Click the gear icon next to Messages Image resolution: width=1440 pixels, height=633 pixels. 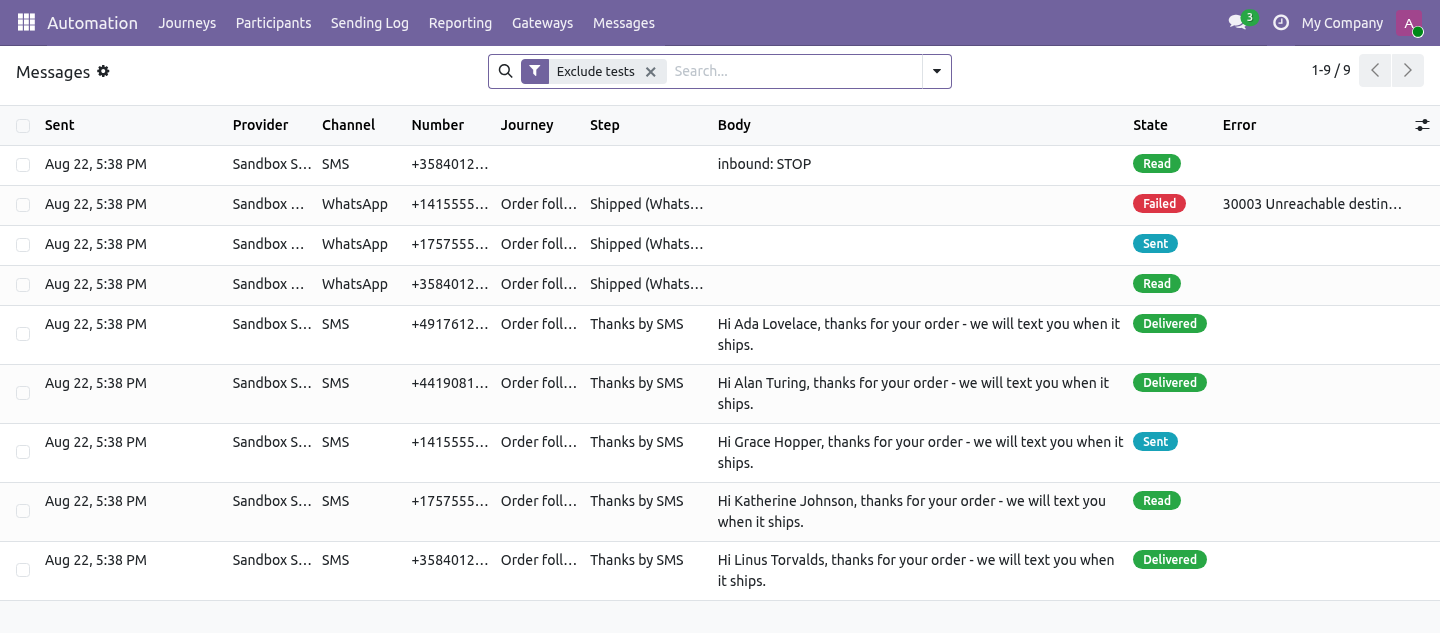pyautogui.click(x=103, y=71)
